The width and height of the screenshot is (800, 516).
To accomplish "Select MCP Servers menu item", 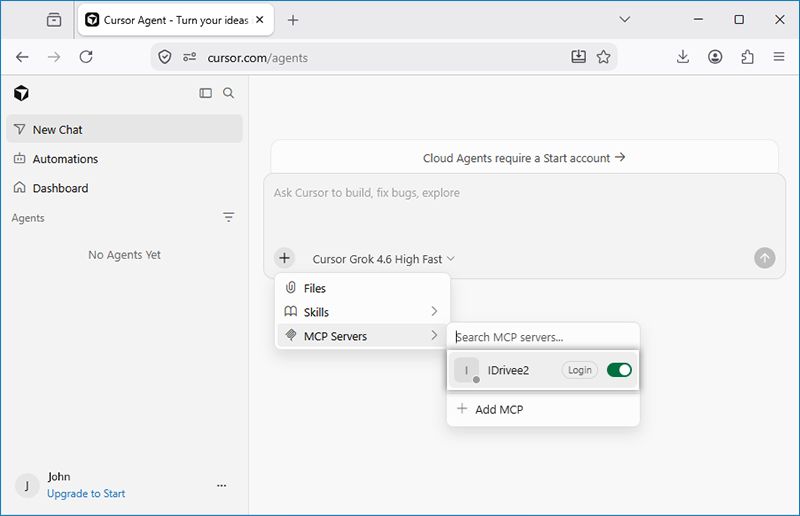I will click(x=363, y=336).
